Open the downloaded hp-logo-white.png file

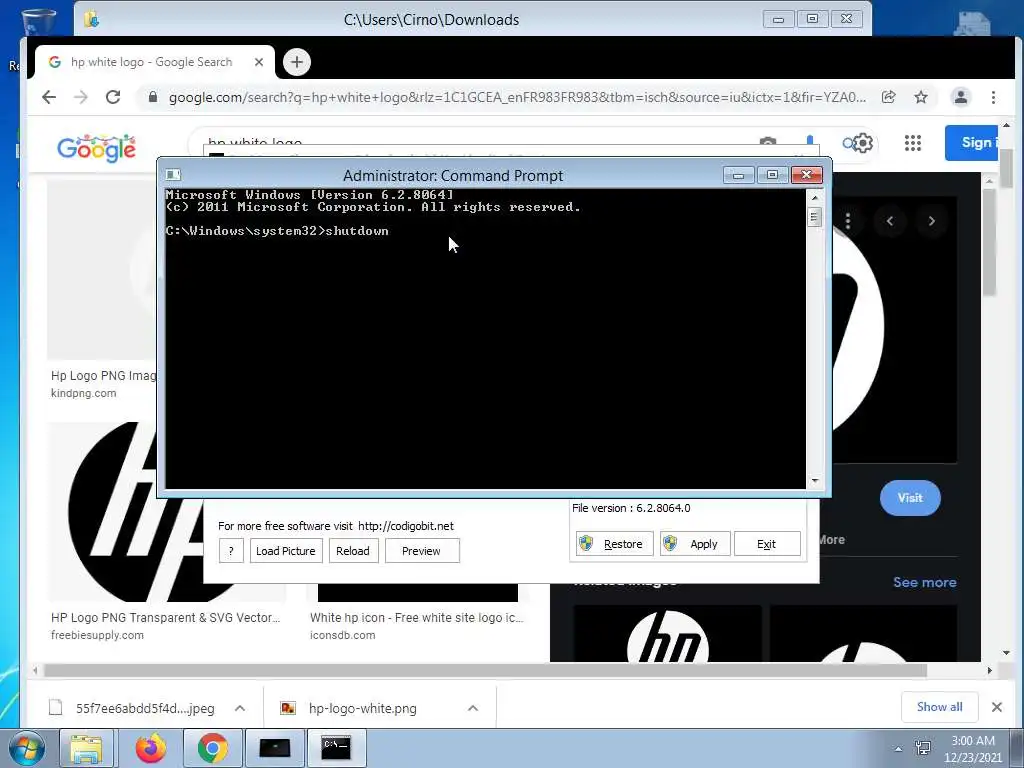[x=362, y=708]
